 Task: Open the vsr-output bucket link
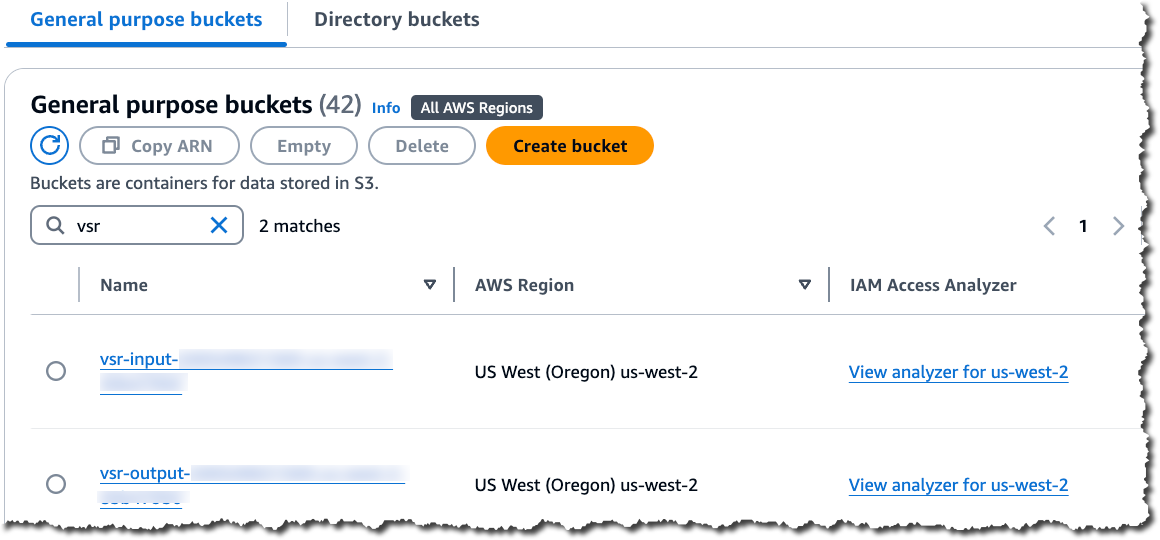coord(146,472)
